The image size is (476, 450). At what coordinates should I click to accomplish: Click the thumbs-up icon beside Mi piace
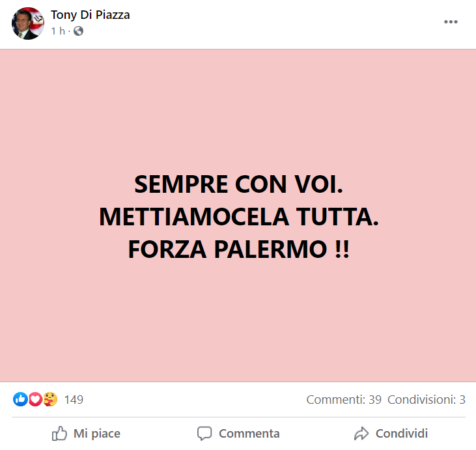(59, 433)
